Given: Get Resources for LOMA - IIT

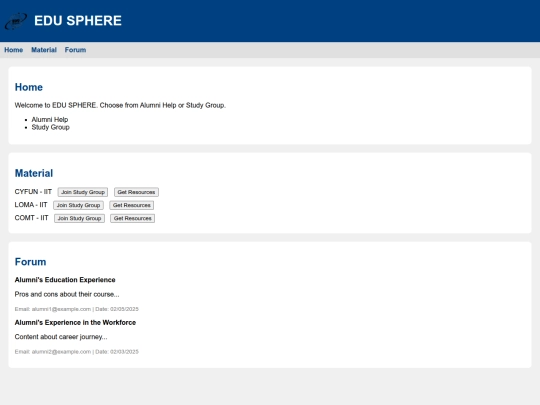Looking at the screenshot, I should click(132, 205).
